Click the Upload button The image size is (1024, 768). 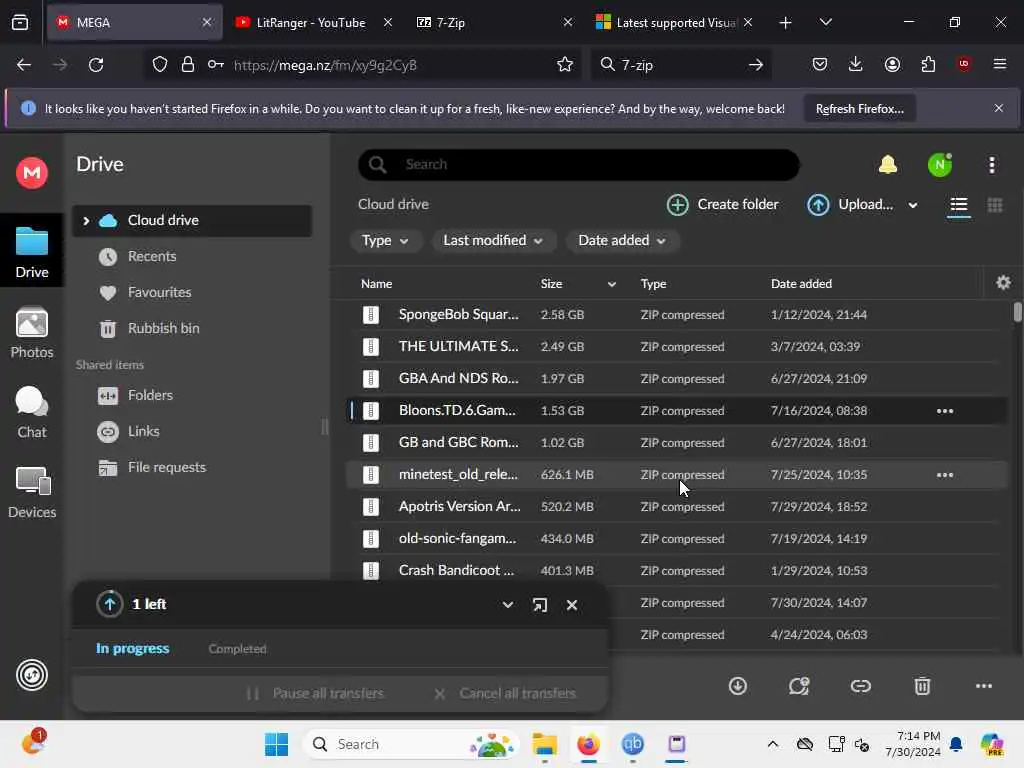click(x=850, y=204)
